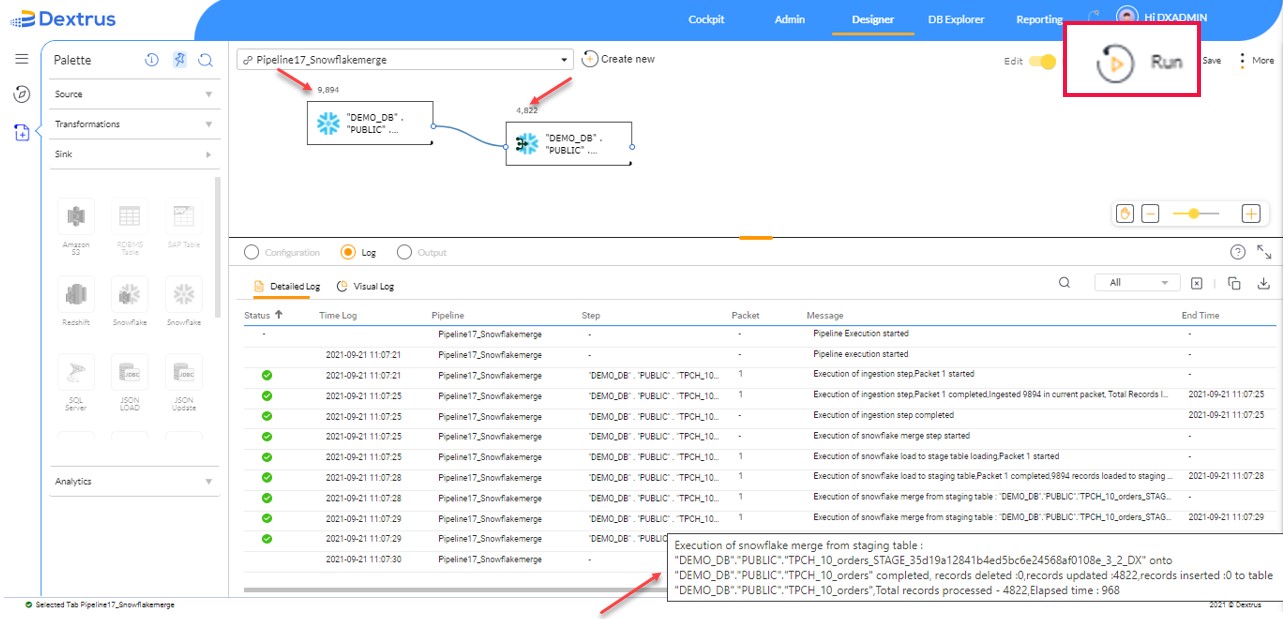Screen dimensions: 1284x619
Task: Click the Time Log column header
Action: tap(338, 315)
